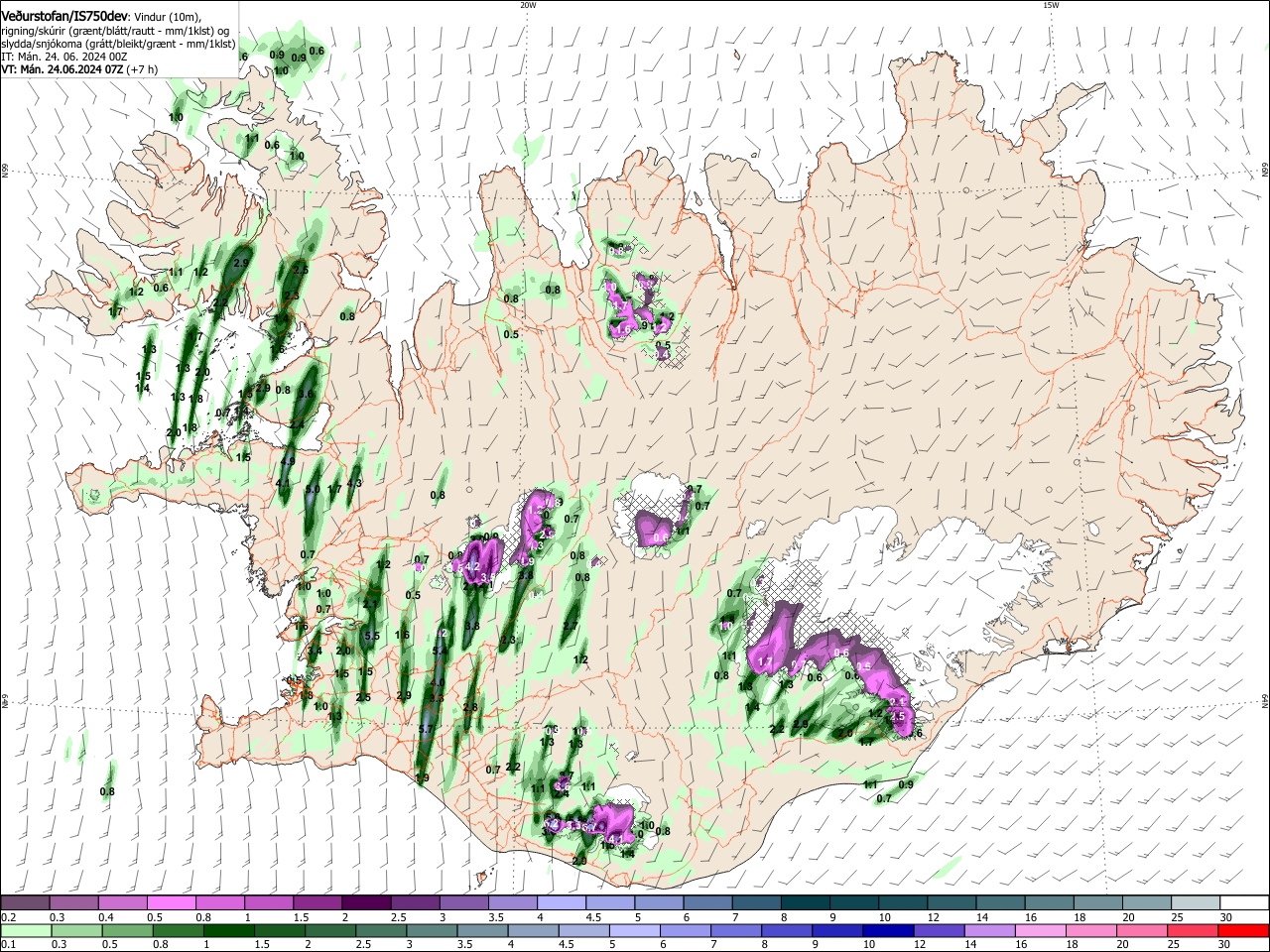Pick the light grey snow swatch 25–30

pos(1197,903)
